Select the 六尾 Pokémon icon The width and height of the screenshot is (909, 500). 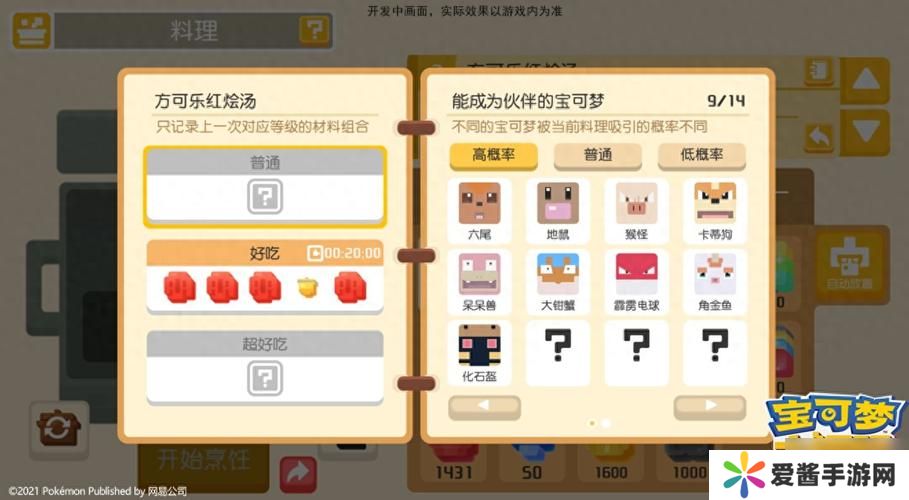point(479,211)
